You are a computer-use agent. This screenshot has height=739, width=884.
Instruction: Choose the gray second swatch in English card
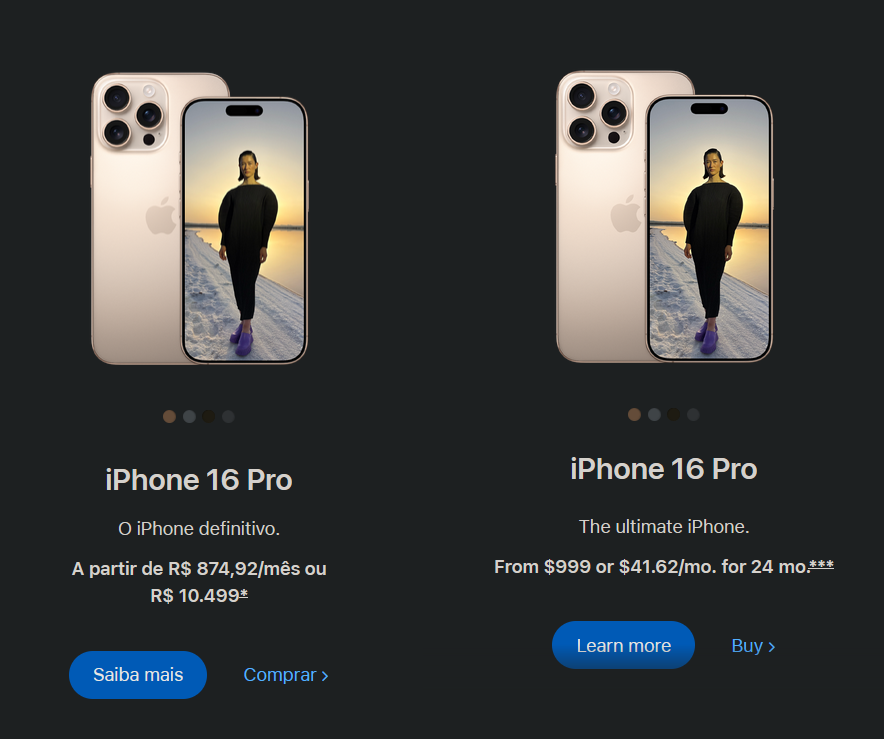pyautogui.click(x=654, y=414)
